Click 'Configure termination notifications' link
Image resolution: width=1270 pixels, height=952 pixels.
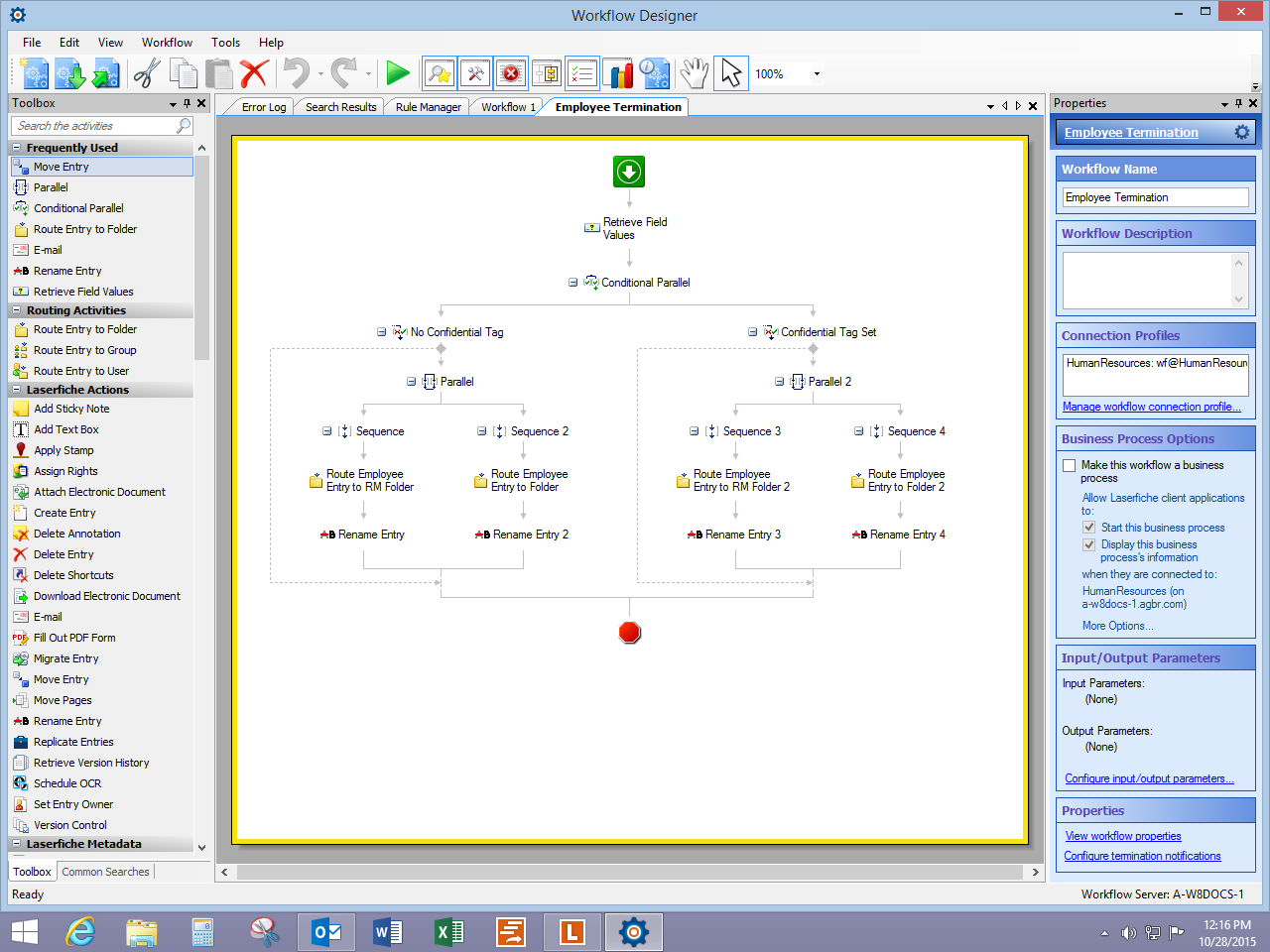[1142, 856]
